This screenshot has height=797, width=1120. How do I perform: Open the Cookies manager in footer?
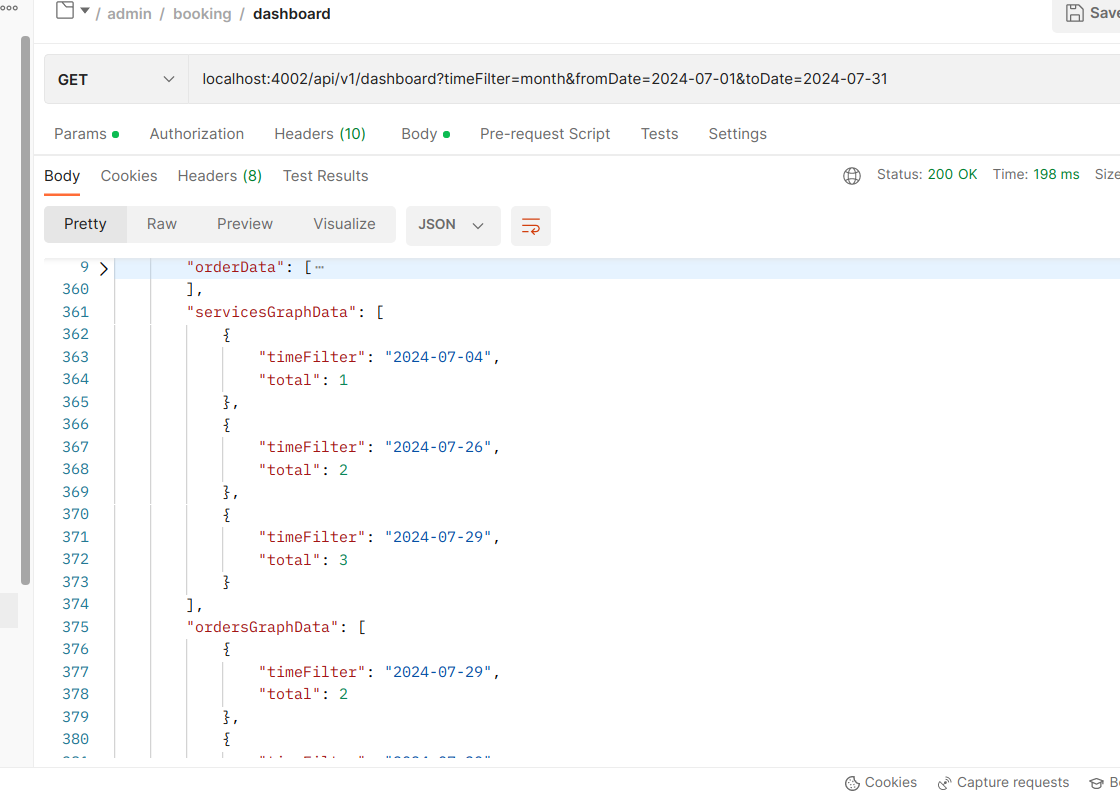pos(880,783)
